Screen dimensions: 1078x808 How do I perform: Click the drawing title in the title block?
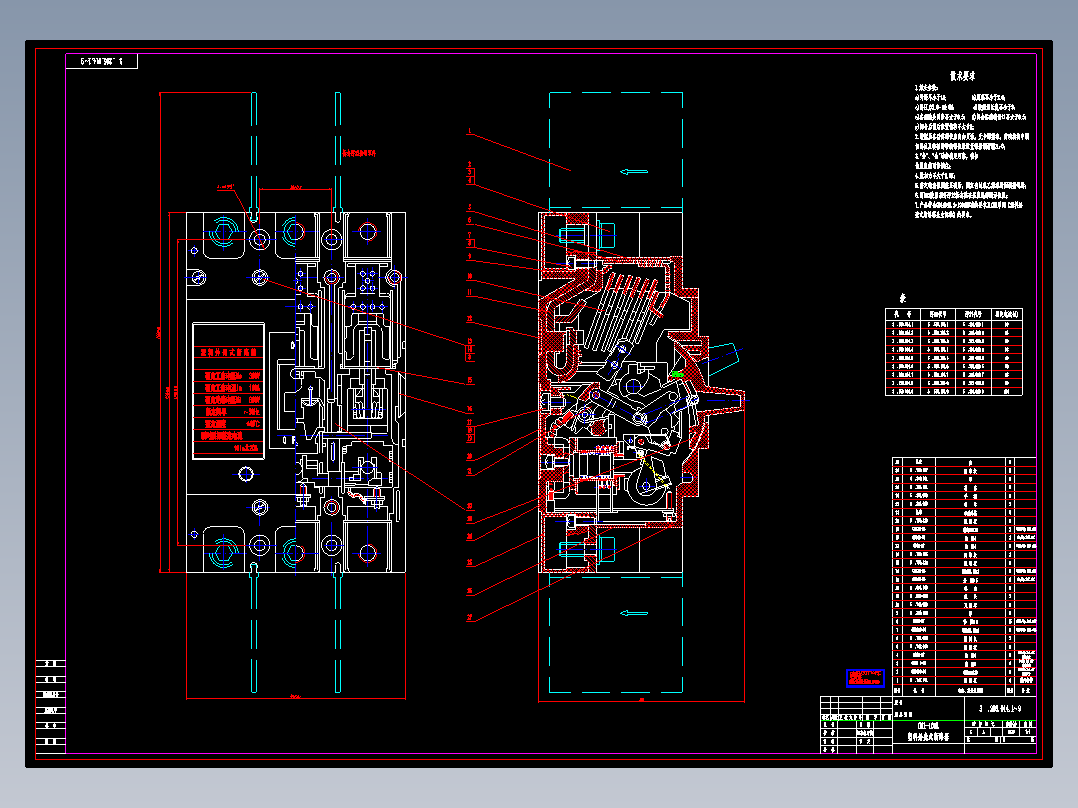(928, 732)
